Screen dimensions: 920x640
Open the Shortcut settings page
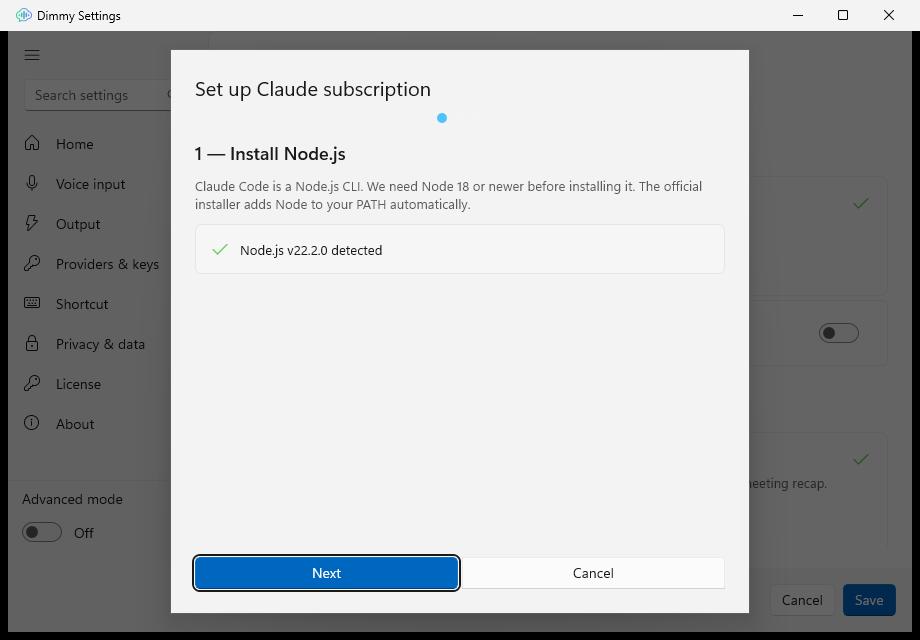pyautogui.click(x=82, y=304)
